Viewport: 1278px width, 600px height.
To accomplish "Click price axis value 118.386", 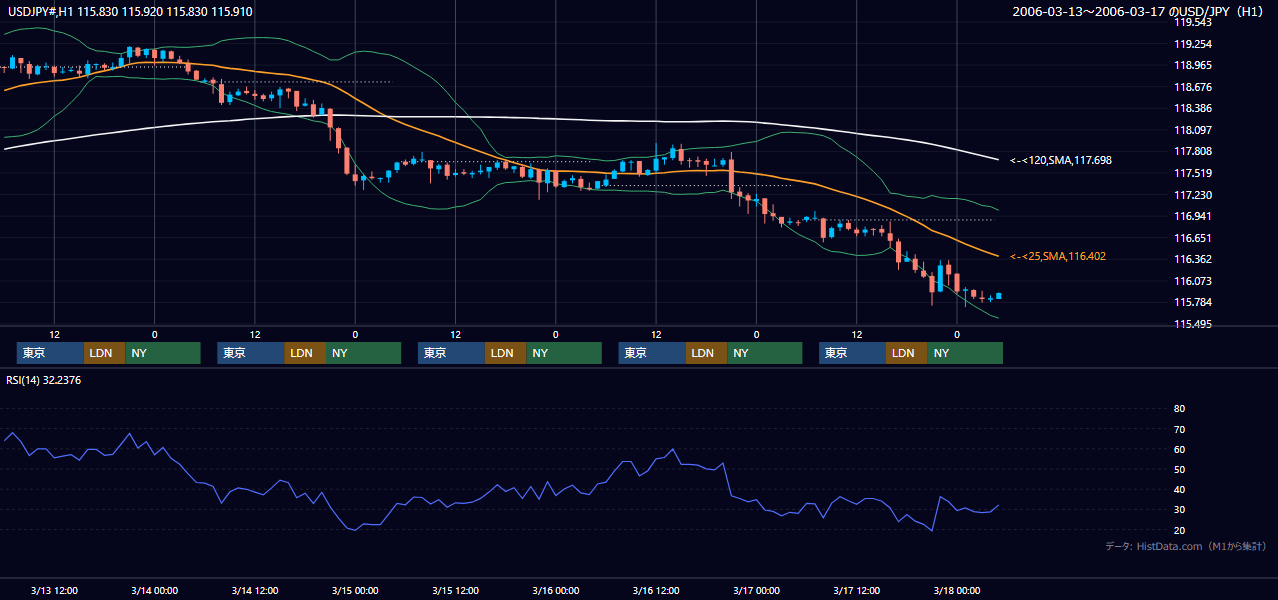I will pos(1192,108).
